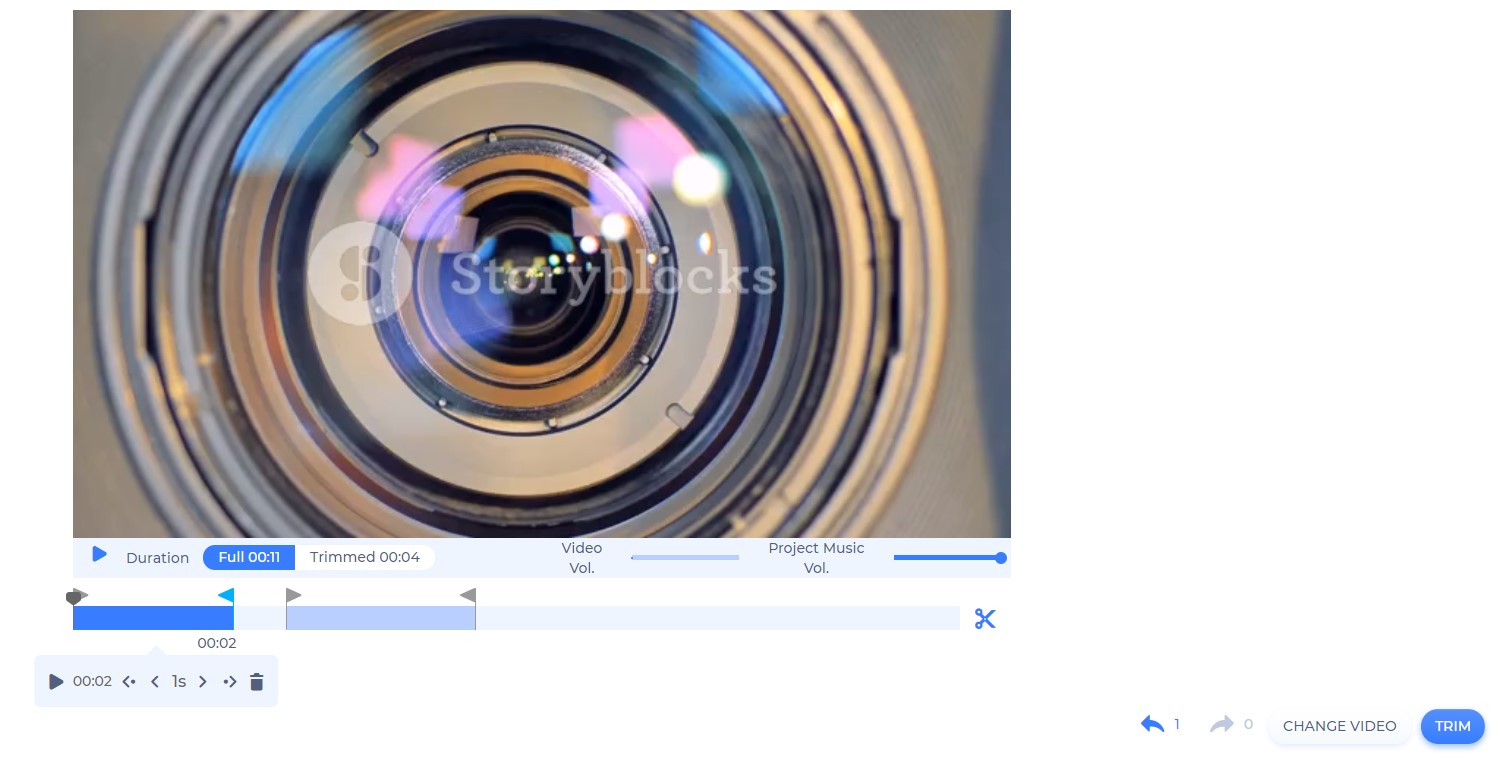Screen dimensions: 1498x765
Task: Click the TRIM button
Action: coord(1453,726)
